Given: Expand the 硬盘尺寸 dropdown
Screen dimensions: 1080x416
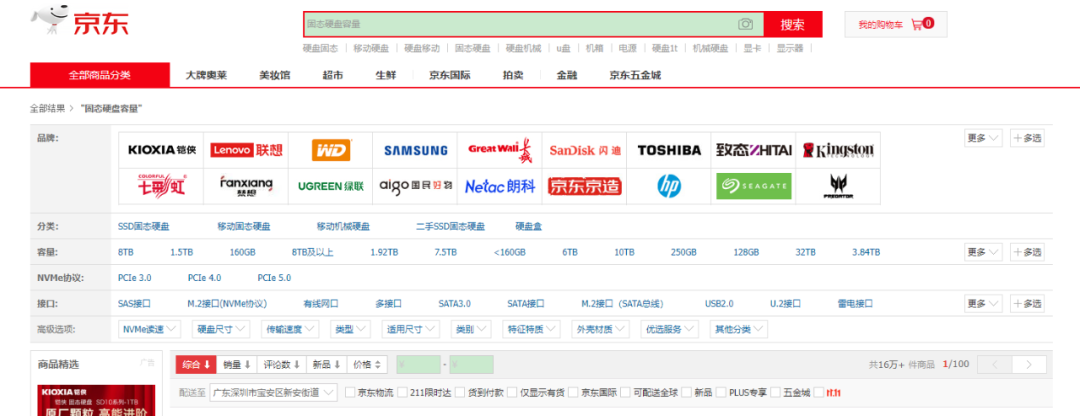Looking at the screenshot, I should [x=220, y=329].
